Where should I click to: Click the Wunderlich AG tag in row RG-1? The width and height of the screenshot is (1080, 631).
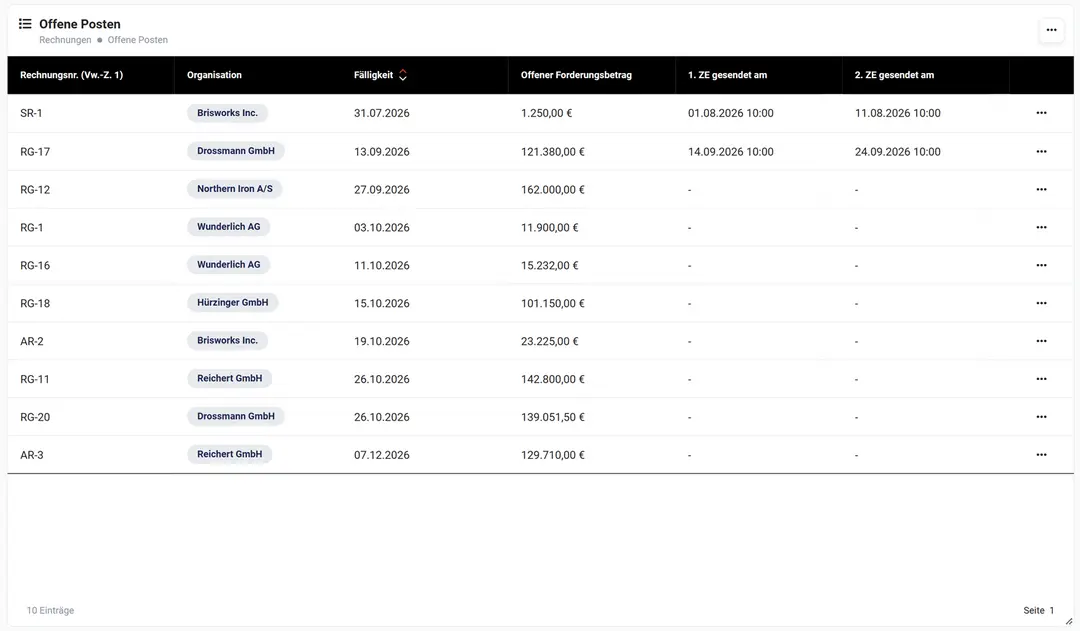(x=229, y=227)
